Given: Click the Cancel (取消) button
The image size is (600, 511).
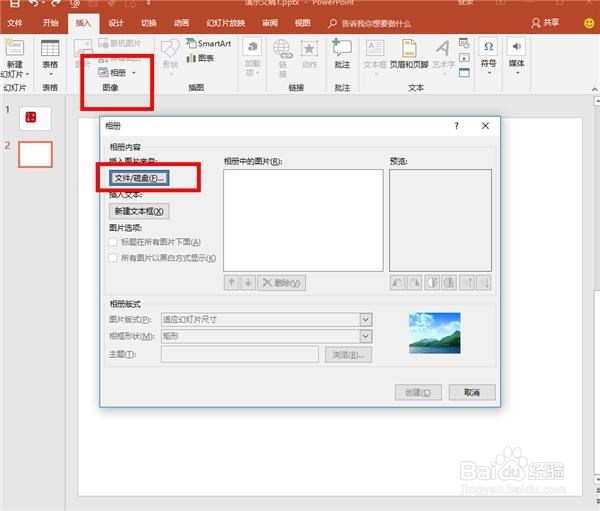Looking at the screenshot, I should tap(472, 392).
